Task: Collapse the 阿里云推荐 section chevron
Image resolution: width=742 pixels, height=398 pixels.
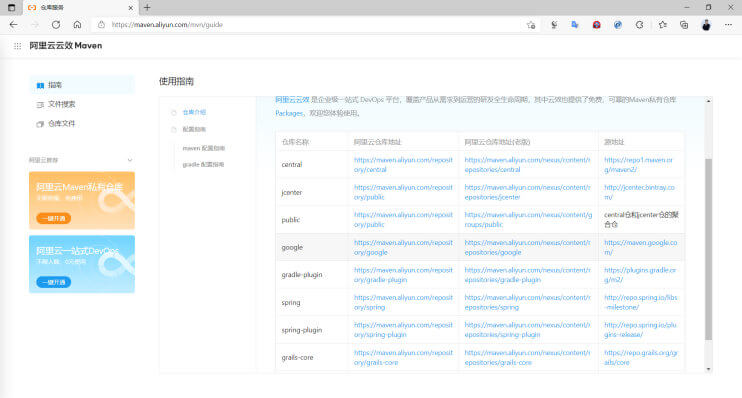Action: click(x=130, y=160)
